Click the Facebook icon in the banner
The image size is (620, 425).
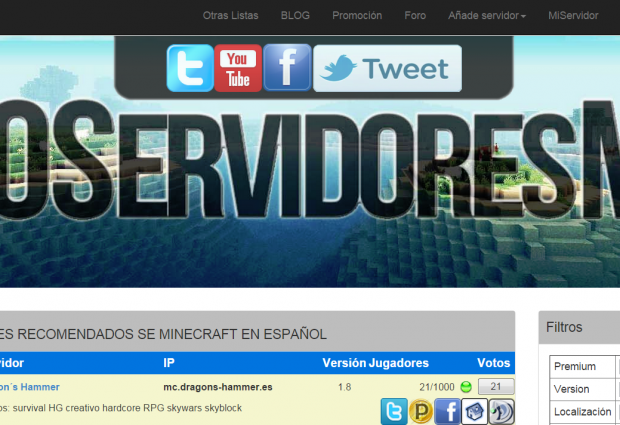(287, 68)
